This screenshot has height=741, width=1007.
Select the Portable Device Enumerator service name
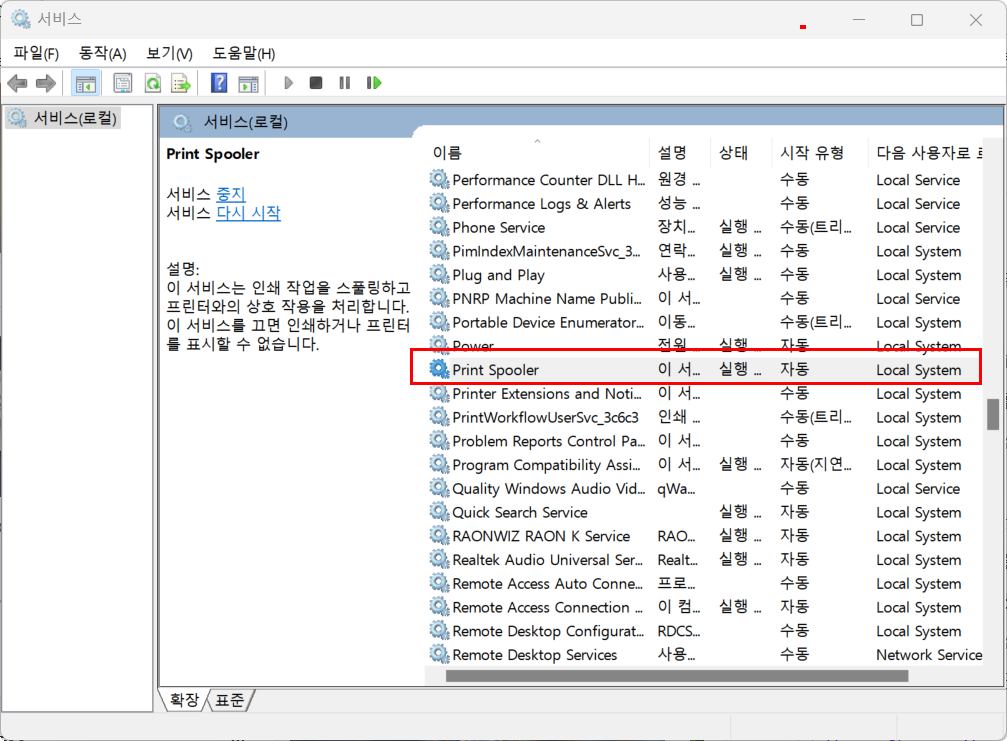tap(548, 322)
